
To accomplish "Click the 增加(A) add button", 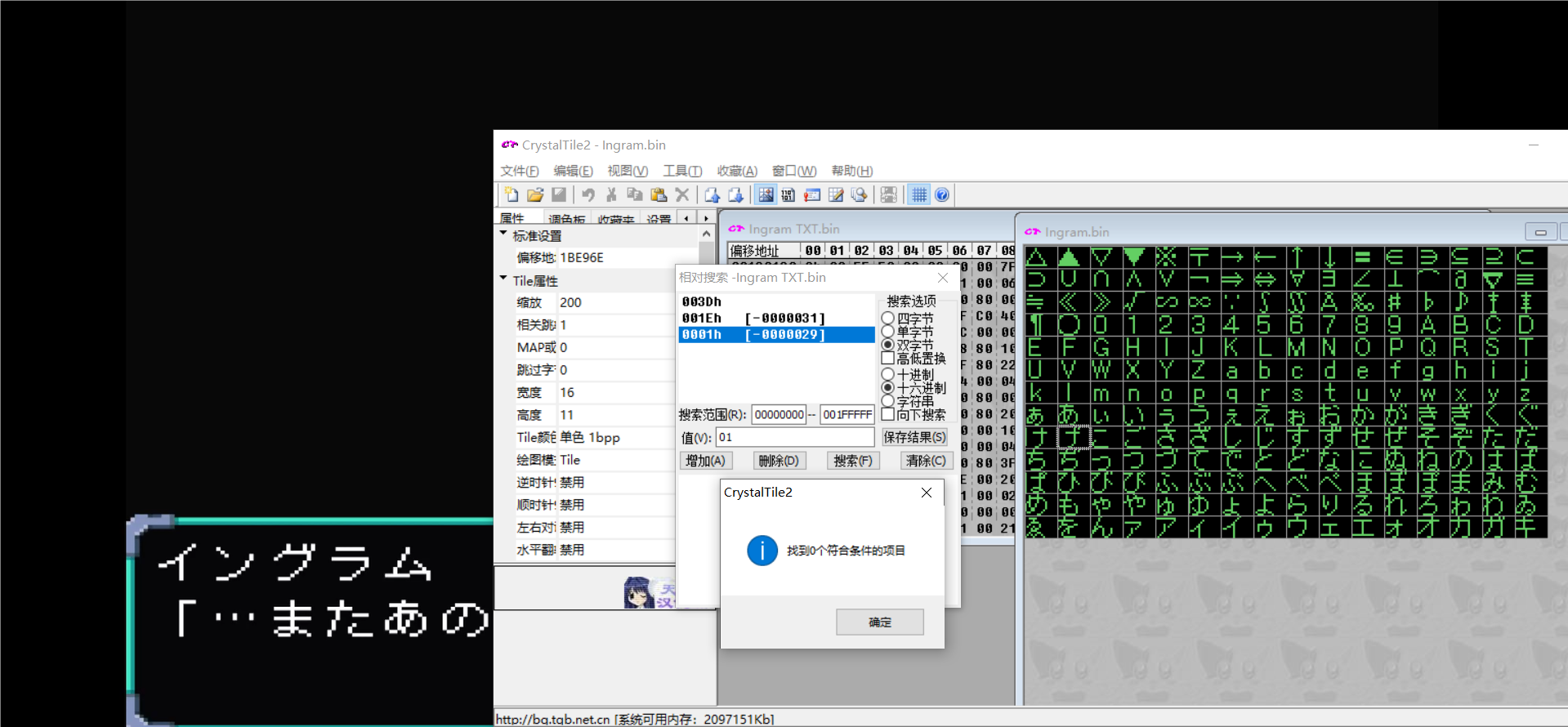I will (x=706, y=461).
